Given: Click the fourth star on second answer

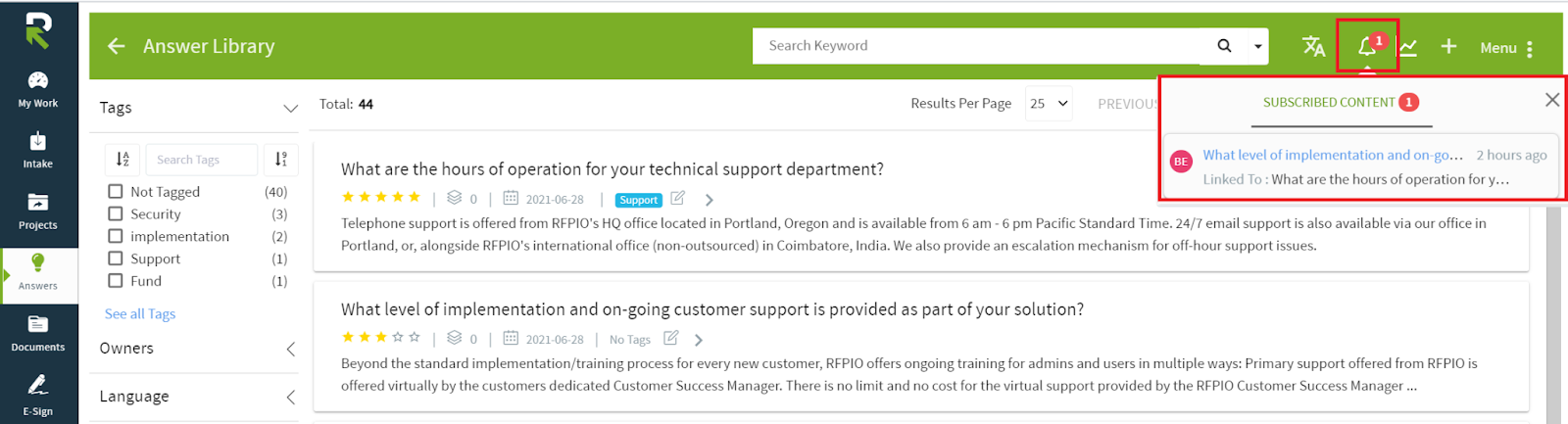Looking at the screenshot, I should pos(398,337).
